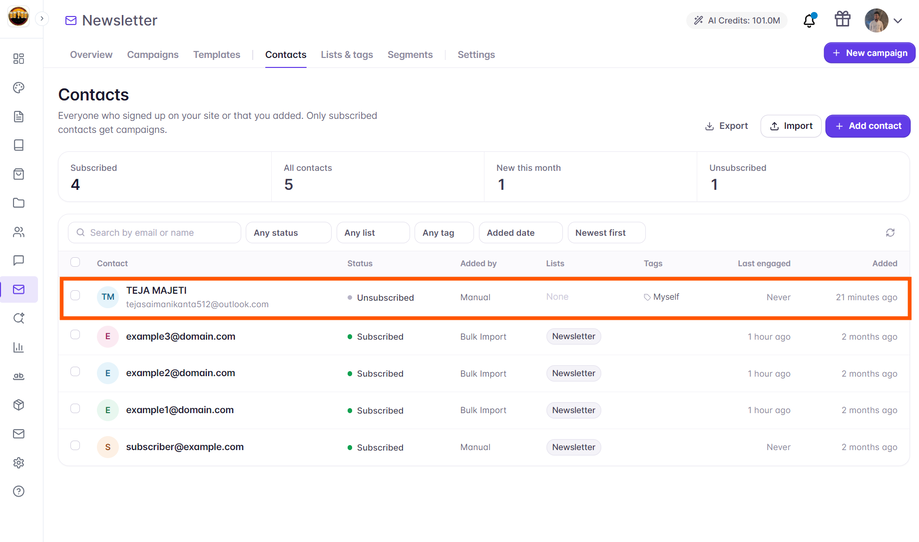Select the highlighted newsletter envelope sidebar icon
The image size is (919, 542).
coord(19,289)
